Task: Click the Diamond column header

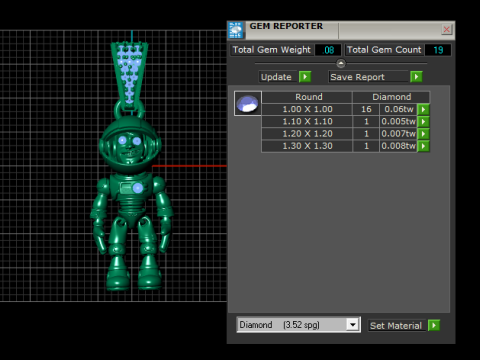Action: 391,97
